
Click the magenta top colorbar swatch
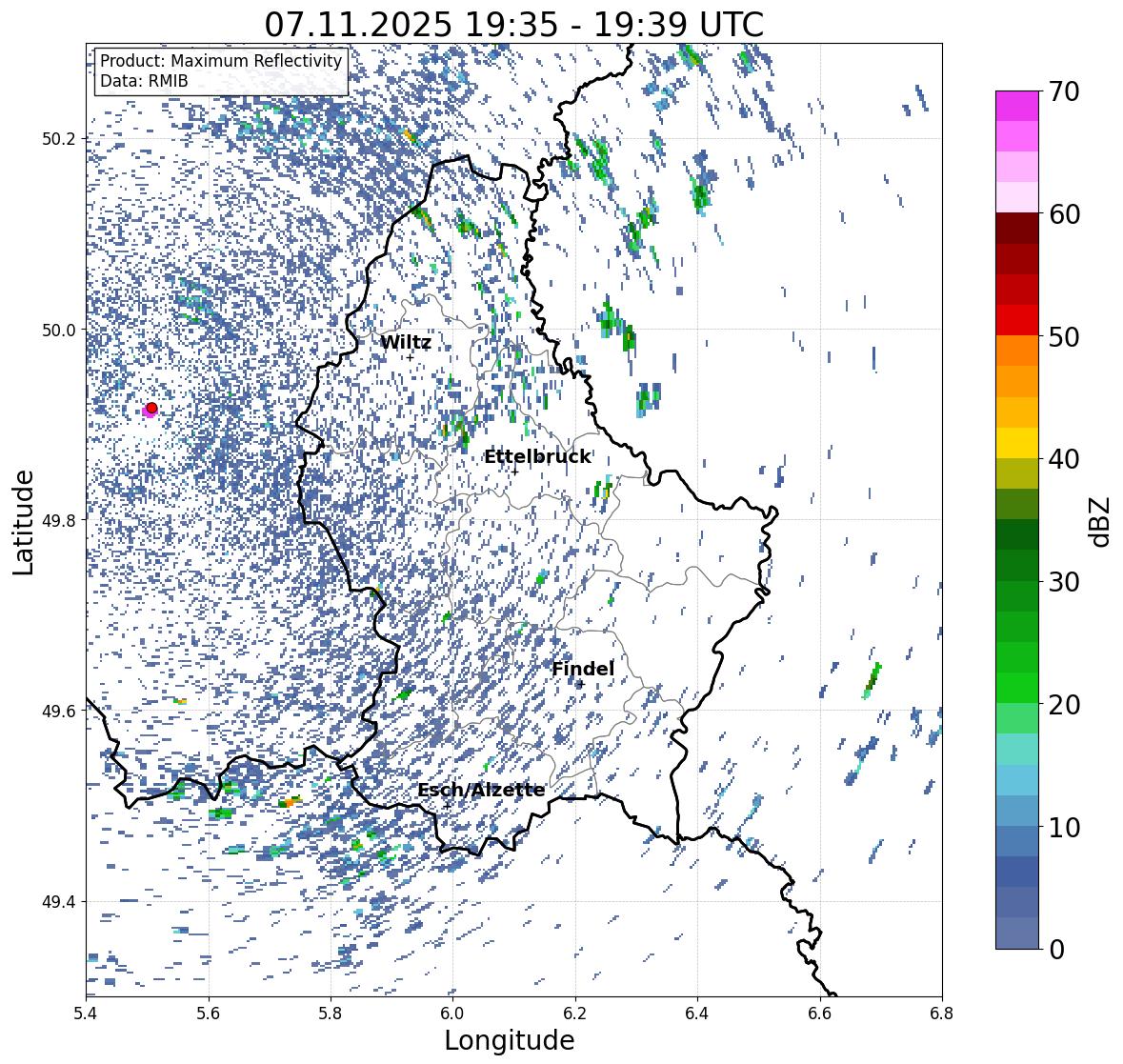tap(1017, 106)
